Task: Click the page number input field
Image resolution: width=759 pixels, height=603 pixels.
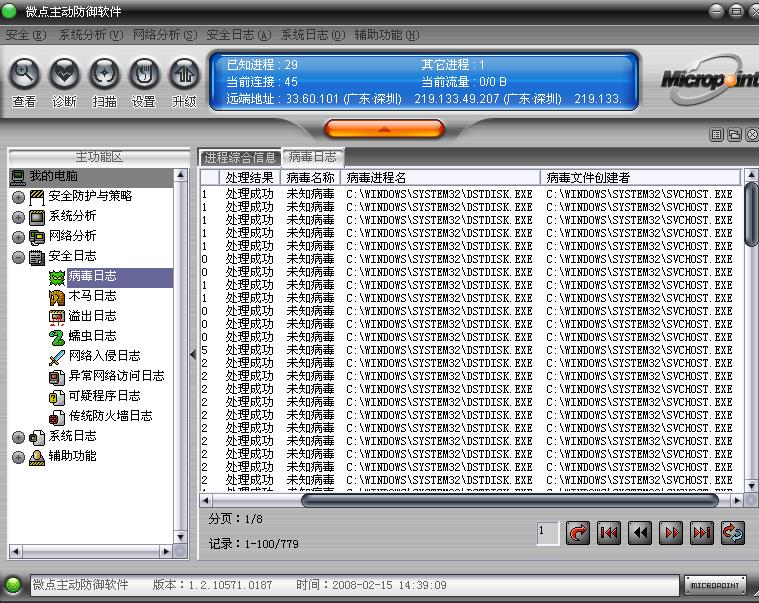Action: [548, 532]
